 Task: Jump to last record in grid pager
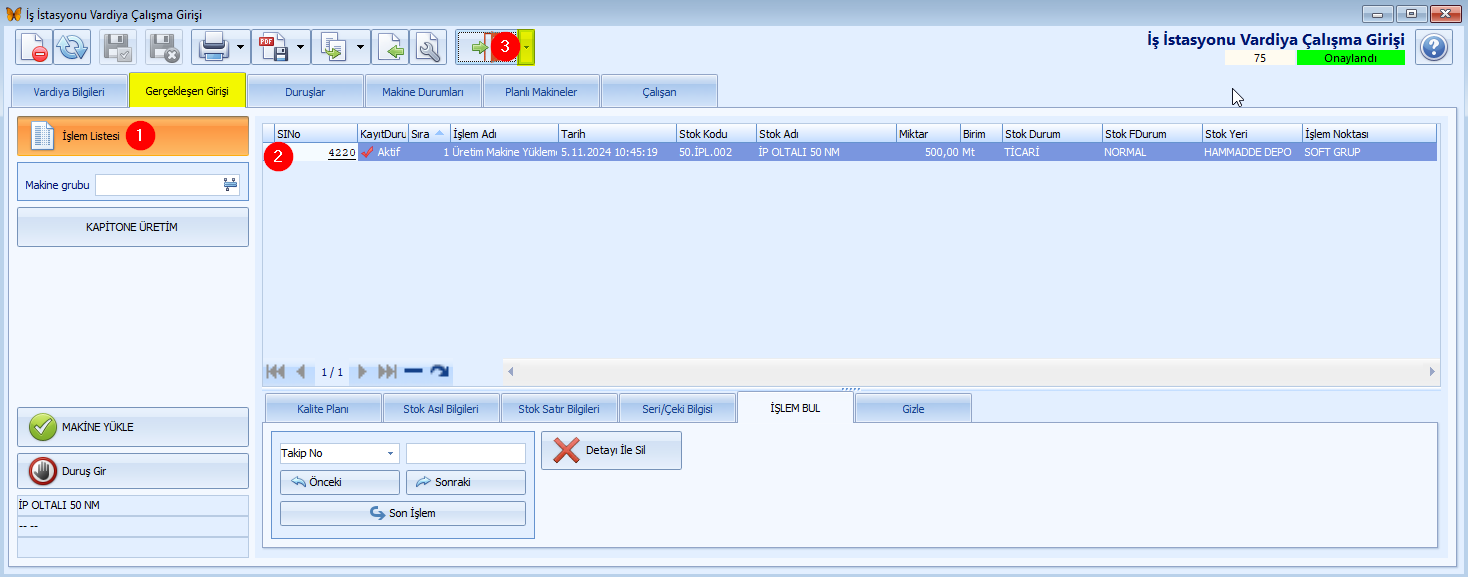point(388,371)
